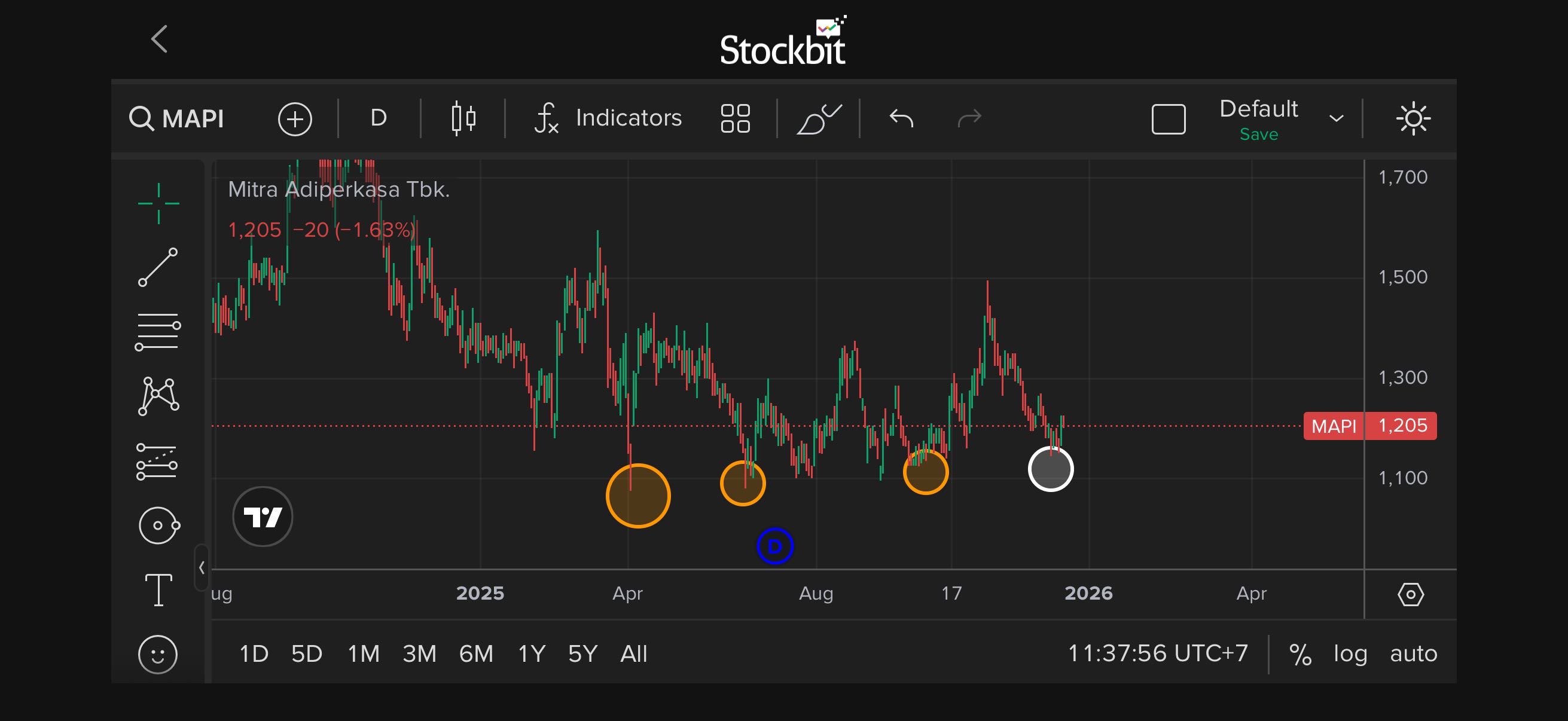Select the XABCD pattern tool
1568x721 pixels.
click(x=158, y=397)
